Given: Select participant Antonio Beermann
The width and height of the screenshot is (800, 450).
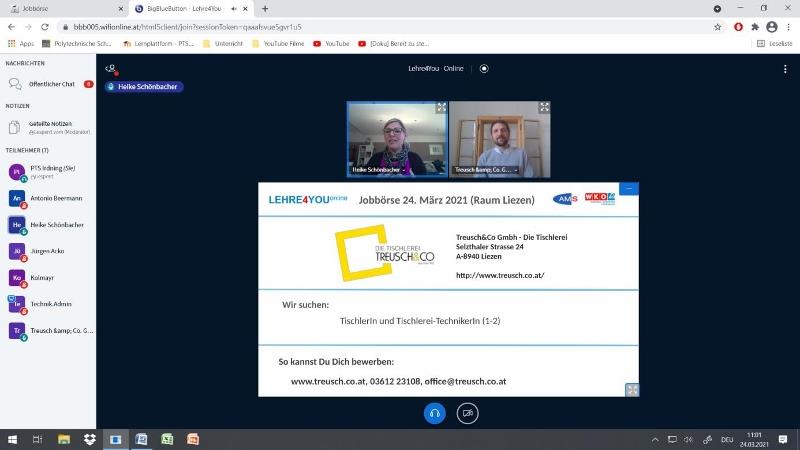Looking at the screenshot, I should (48, 198).
